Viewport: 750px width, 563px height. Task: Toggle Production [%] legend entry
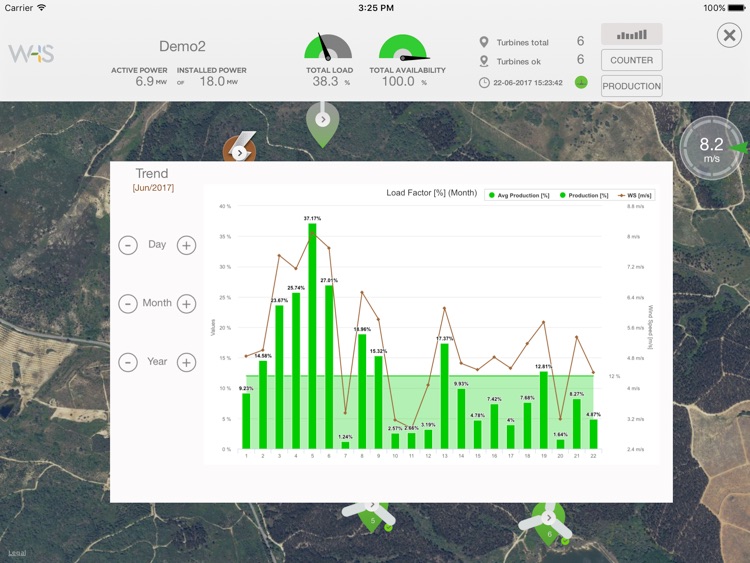point(584,195)
